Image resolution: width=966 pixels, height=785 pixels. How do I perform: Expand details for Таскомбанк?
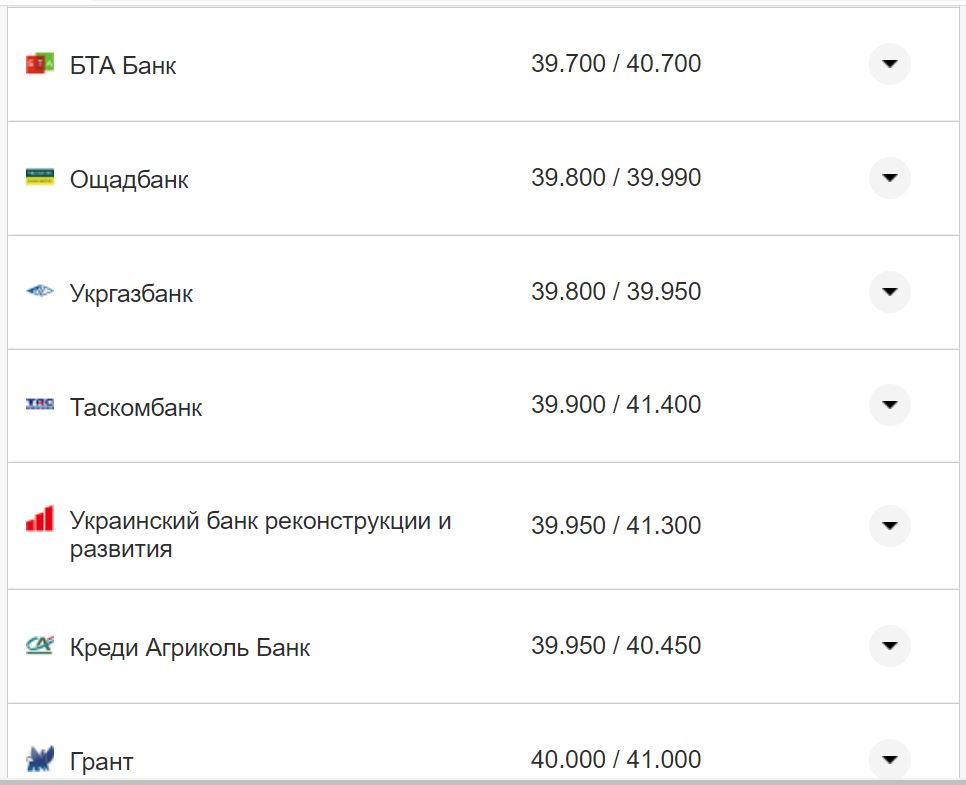(x=888, y=406)
